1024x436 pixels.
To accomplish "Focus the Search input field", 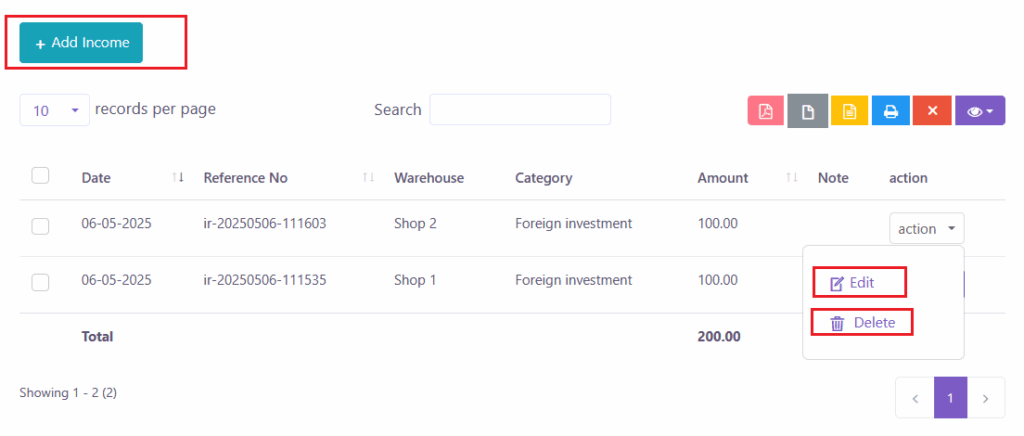I will pos(520,110).
